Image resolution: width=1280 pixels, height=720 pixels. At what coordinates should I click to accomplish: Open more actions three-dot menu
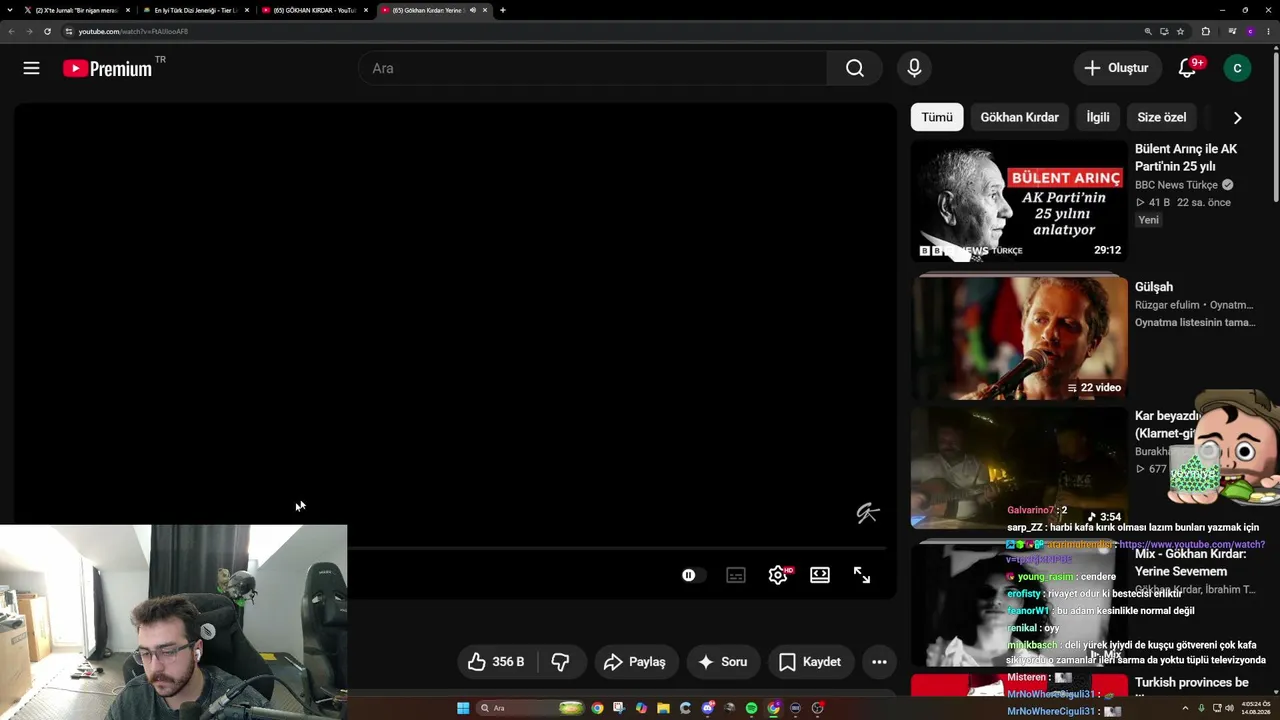(879, 662)
